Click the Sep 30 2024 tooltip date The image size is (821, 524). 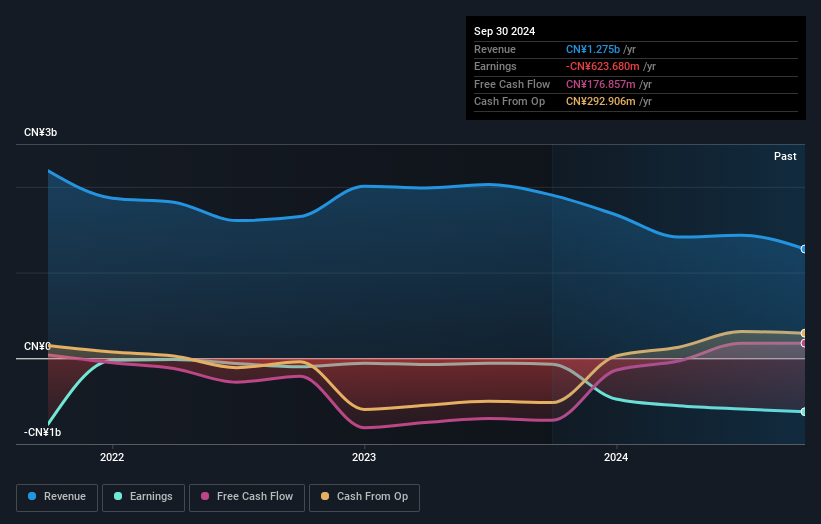pos(505,31)
